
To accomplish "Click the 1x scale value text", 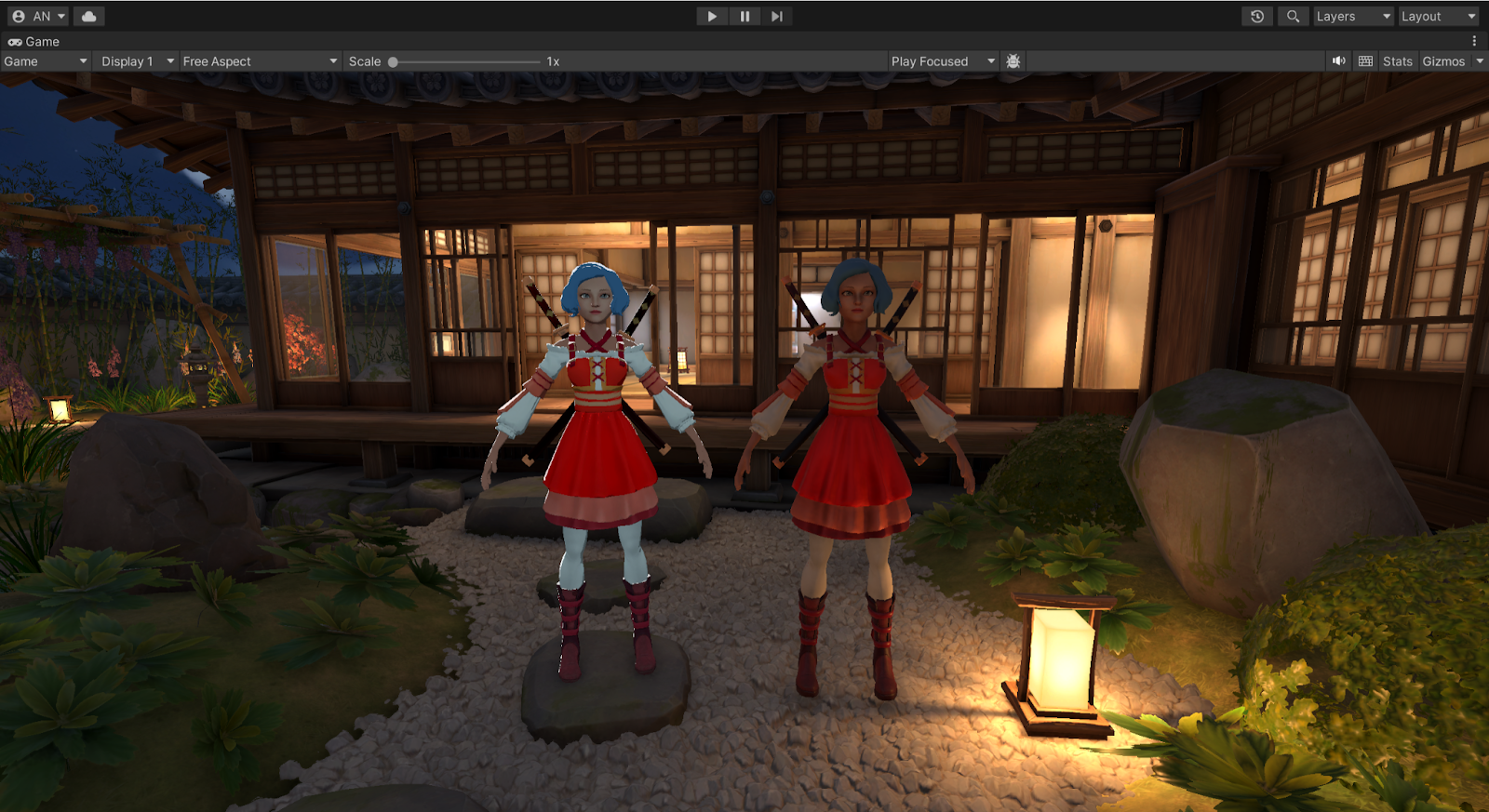I will click(x=553, y=61).
